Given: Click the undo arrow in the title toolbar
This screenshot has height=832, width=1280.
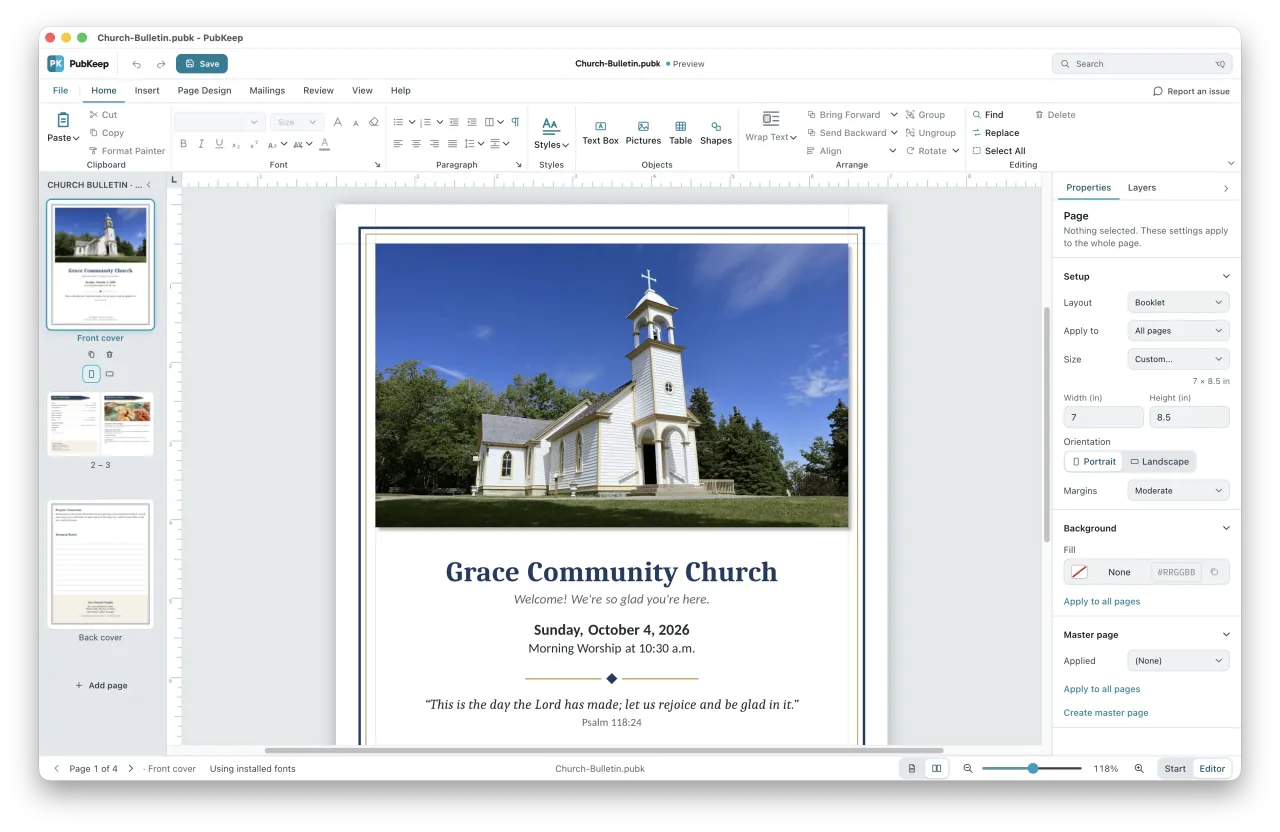Looking at the screenshot, I should point(137,64).
